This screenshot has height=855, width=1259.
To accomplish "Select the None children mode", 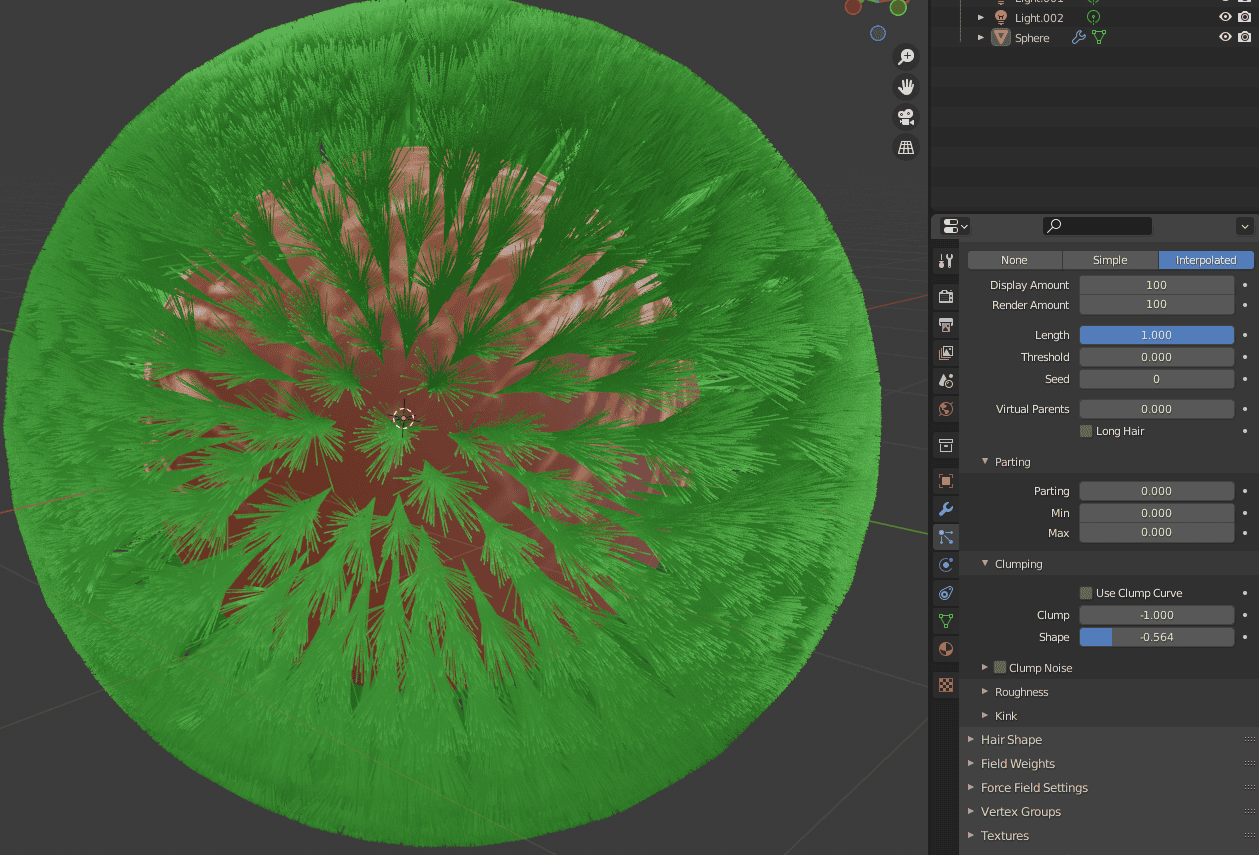I will click(1014, 259).
